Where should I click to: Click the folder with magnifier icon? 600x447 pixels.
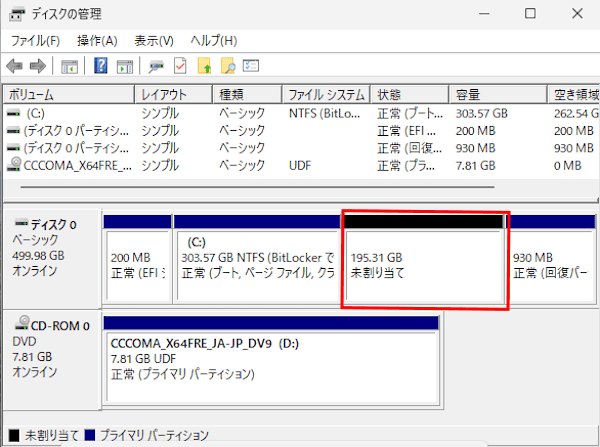click(x=228, y=66)
